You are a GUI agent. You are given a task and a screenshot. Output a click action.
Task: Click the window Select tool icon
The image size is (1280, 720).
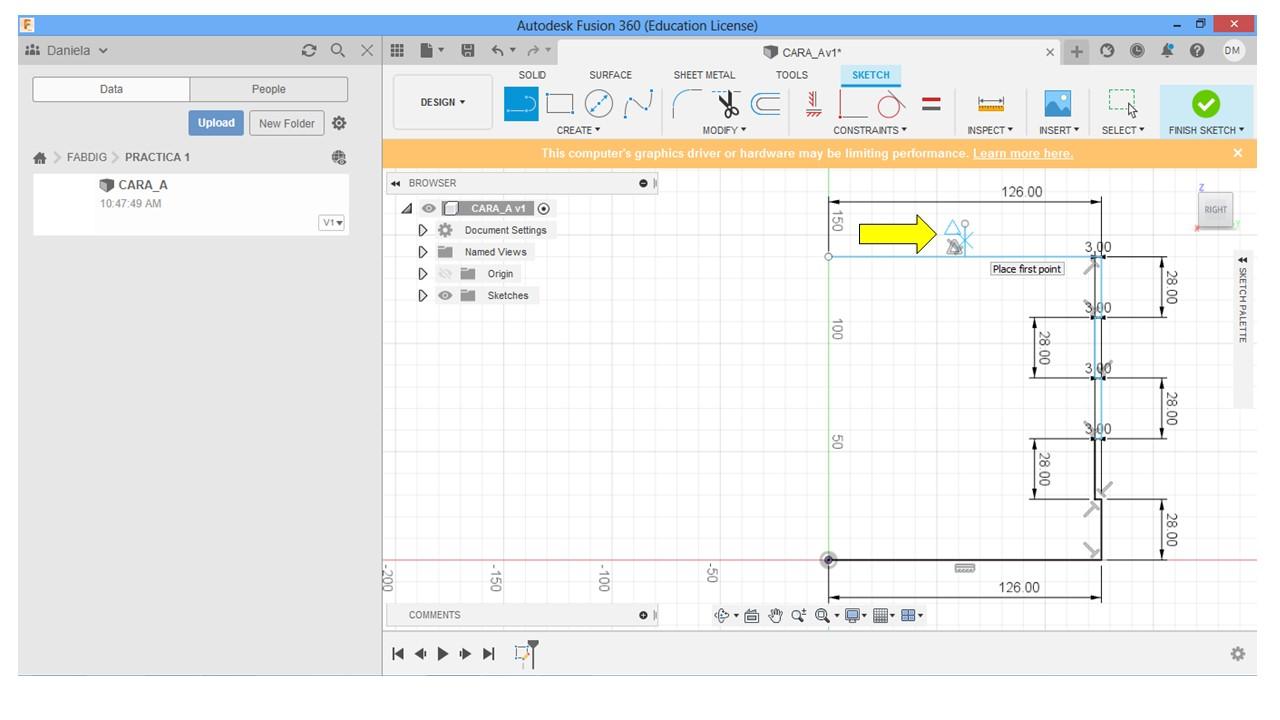click(x=1123, y=103)
